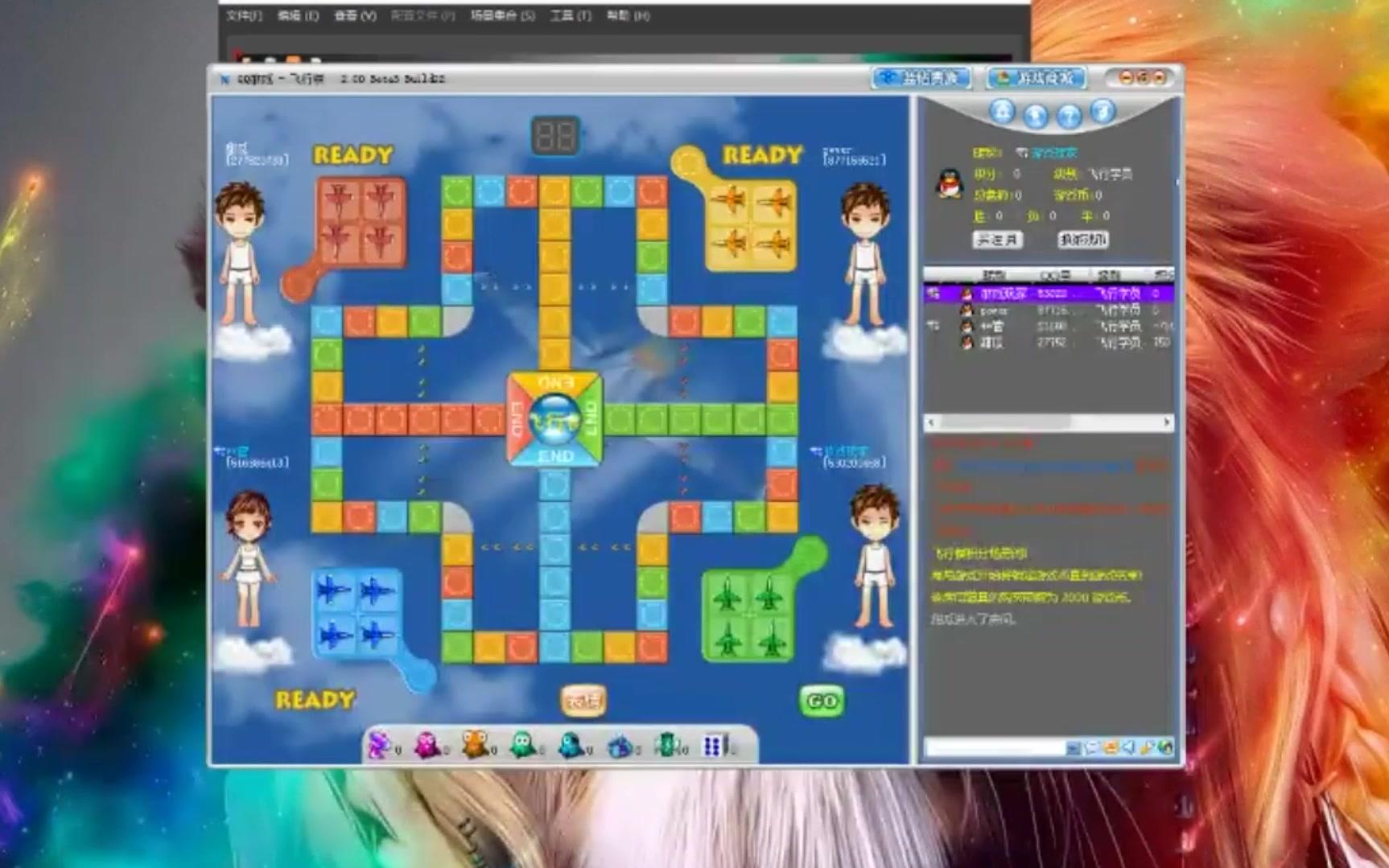Click the READY label below the blue hangar
Viewport: 1389px width, 868px height.
(x=315, y=700)
